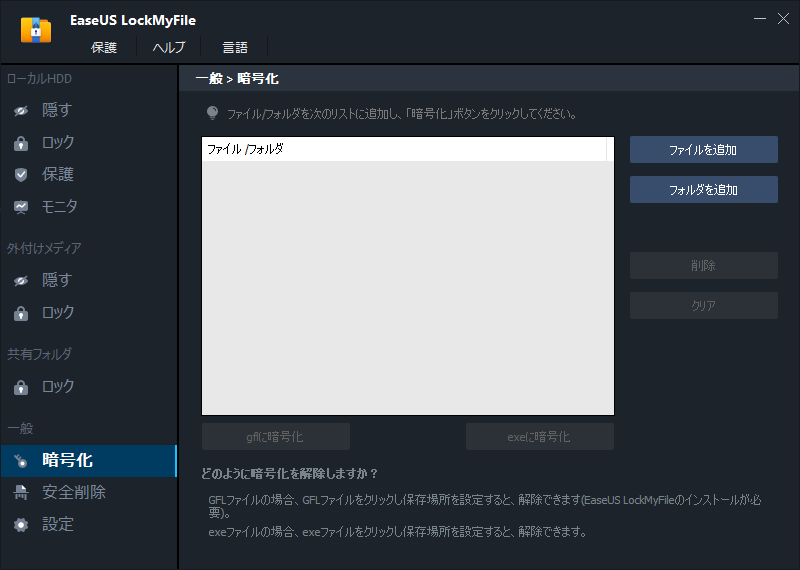Image resolution: width=800 pixels, height=570 pixels.
Task: Open 安全削除 in the sidebar
Action: coord(89,492)
